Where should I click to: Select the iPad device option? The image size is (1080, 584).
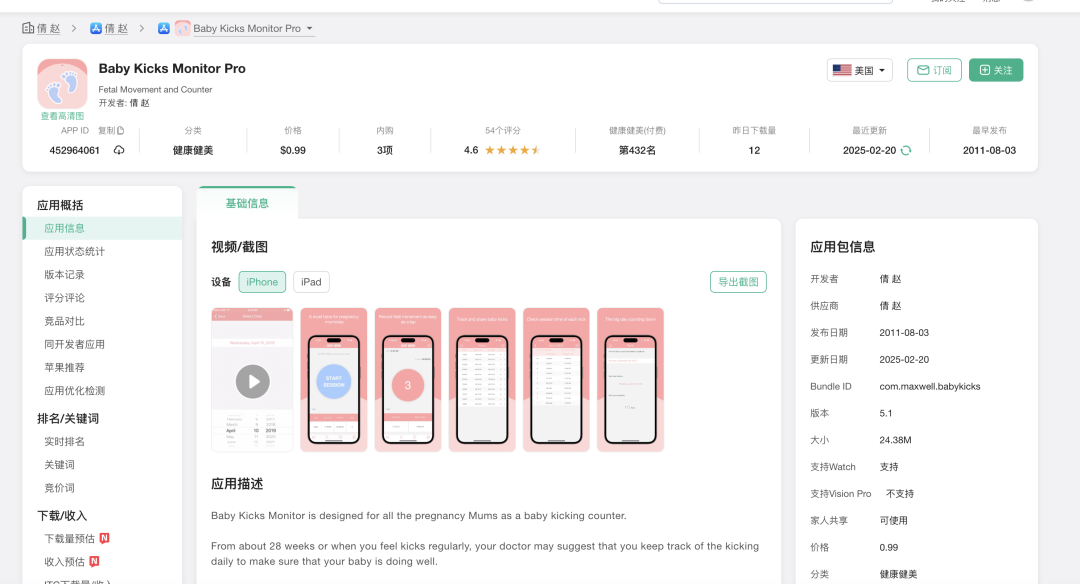point(311,282)
